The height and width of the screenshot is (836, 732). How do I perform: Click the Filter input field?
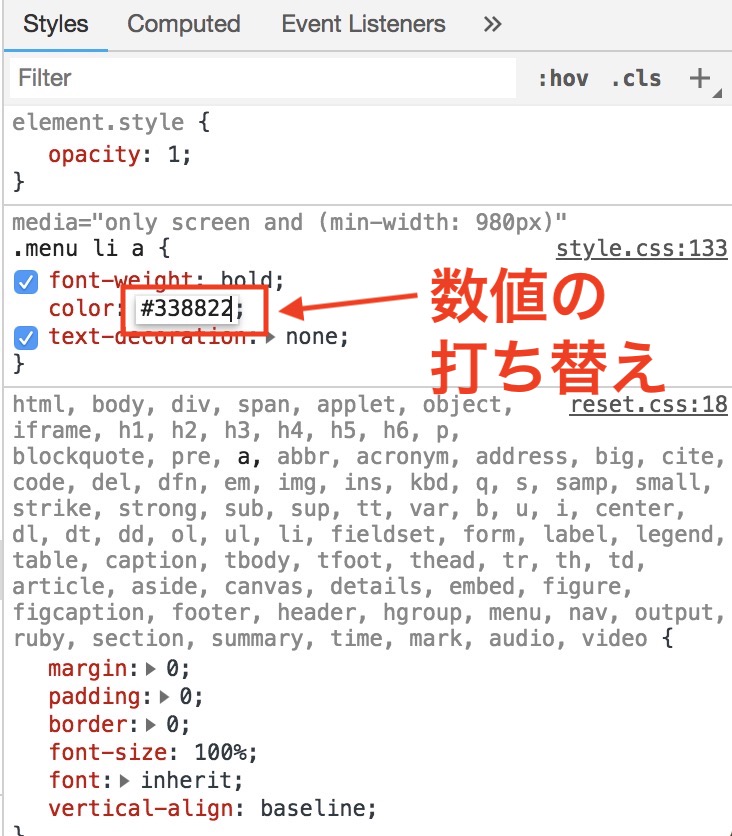pos(263,78)
